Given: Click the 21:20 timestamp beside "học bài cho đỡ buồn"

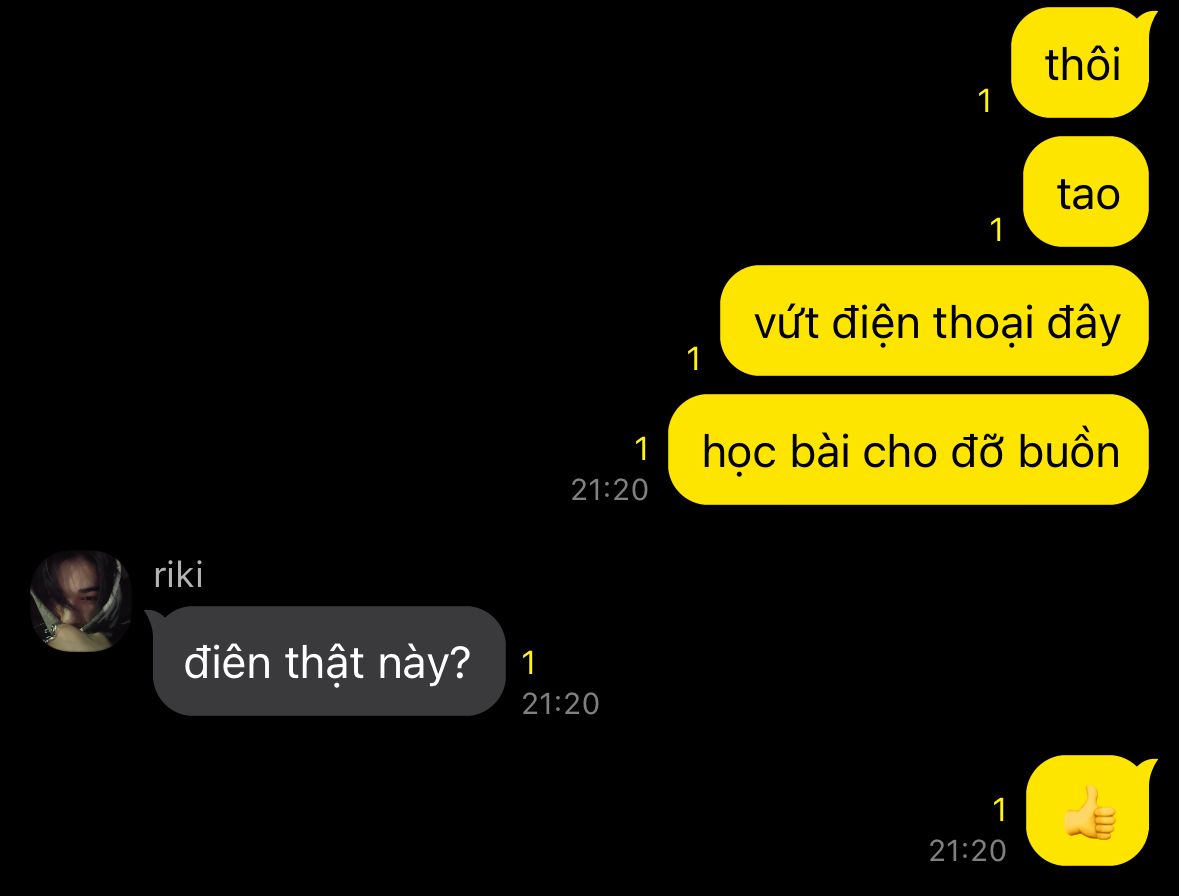Looking at the screenshot, I should click(610, 490).
